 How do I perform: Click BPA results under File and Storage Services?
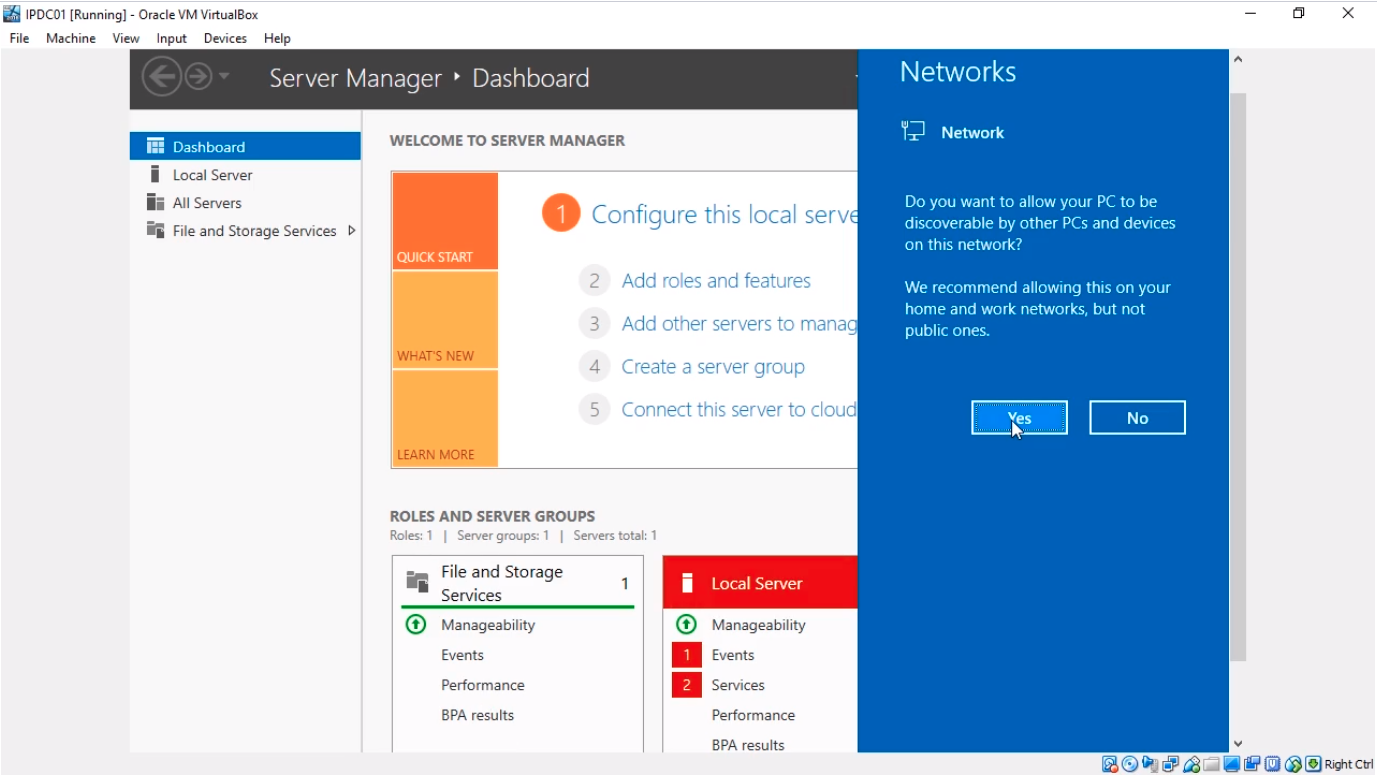pyautogui.click(x=478, y=715)
